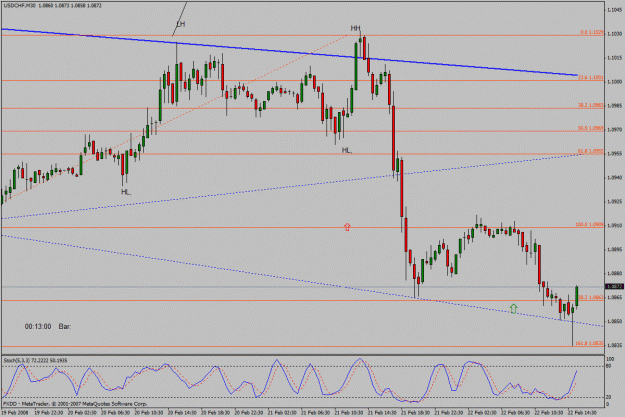Click the '20 Feb 06:30' time axis label
Image resolution: width=625 pixels, height=417 pixels.
click(x=115, y=413)
